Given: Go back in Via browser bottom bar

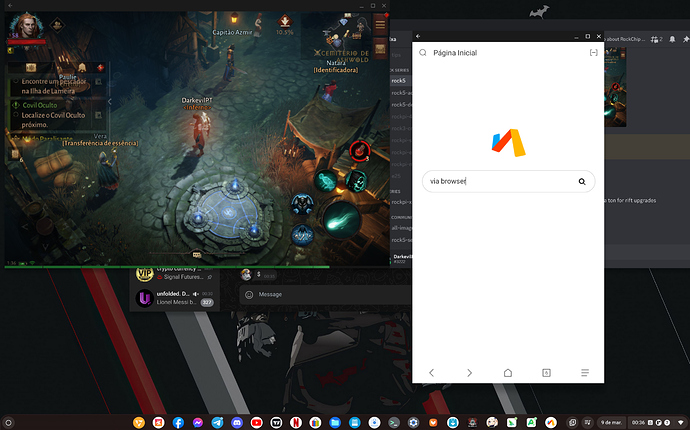Looking at the screenshot, I should tap(431, 373).
